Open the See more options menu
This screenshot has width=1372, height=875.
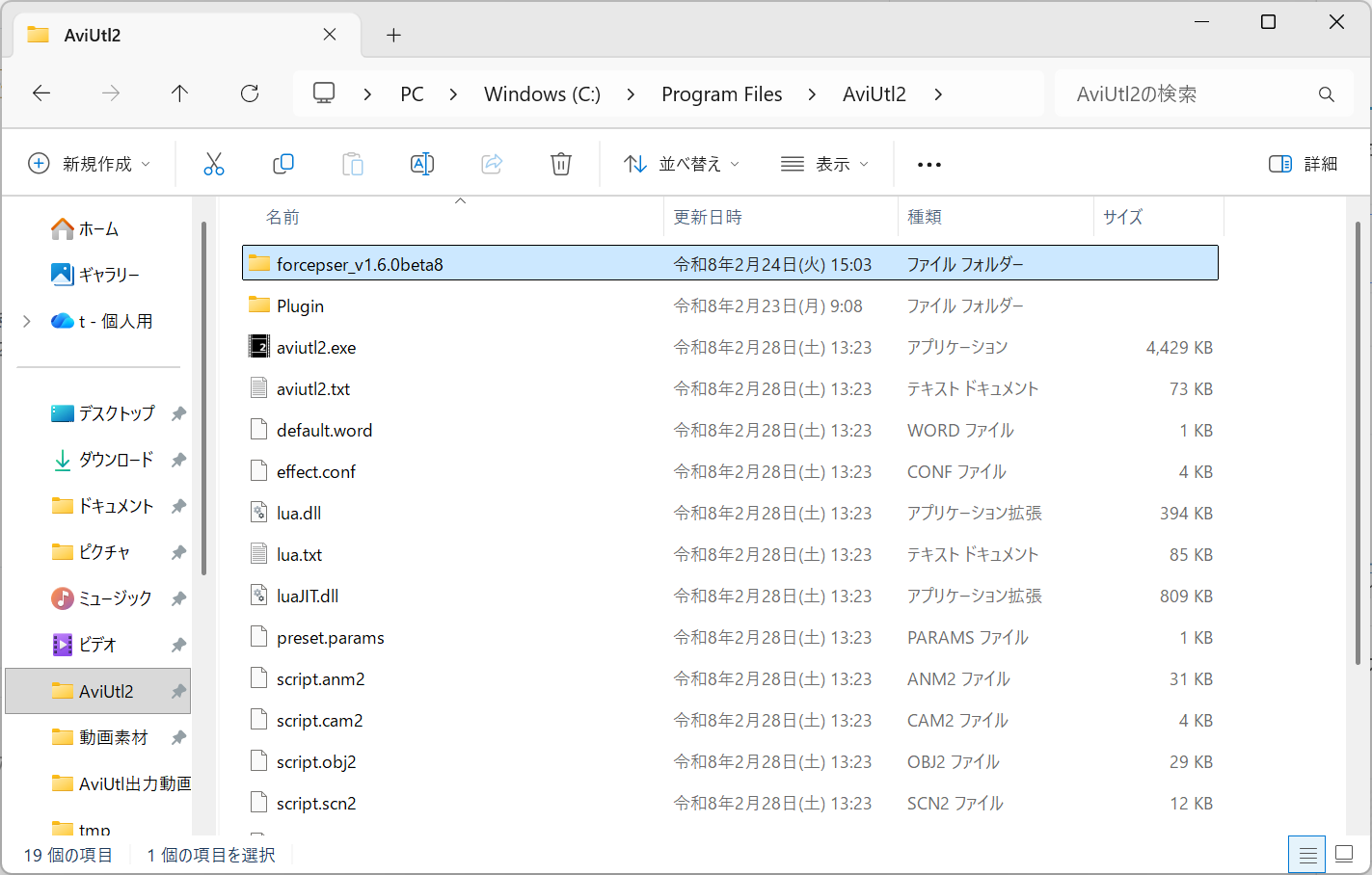[929, 165]
